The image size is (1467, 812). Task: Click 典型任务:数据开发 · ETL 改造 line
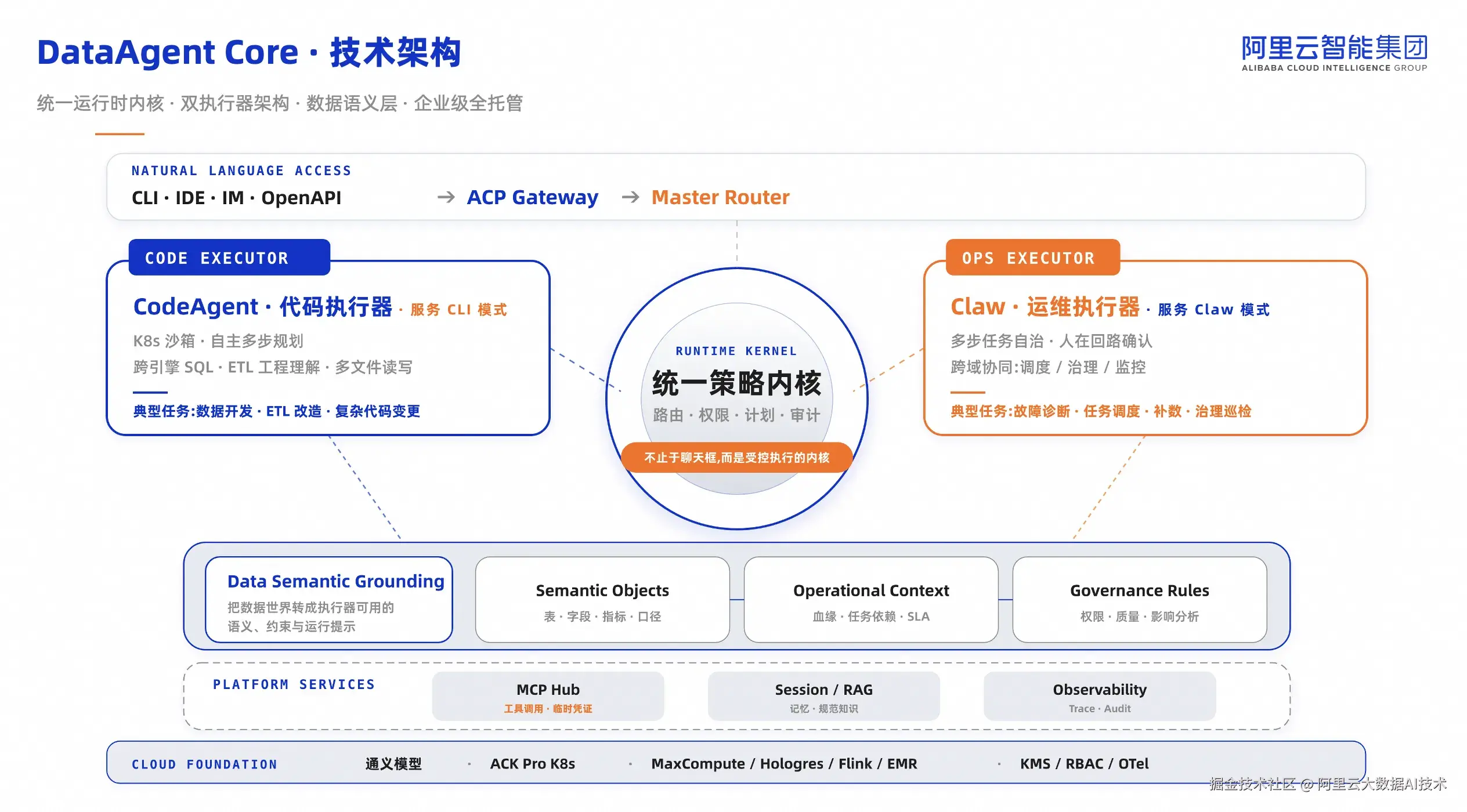pyautogui.click(x=276, y=411)
